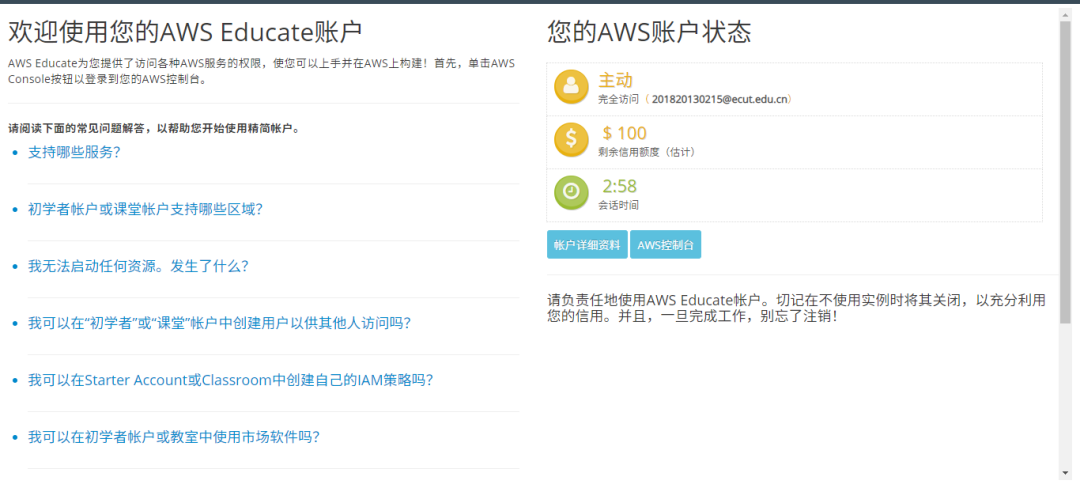Click the 剩余信用额度(估计) label
1080x488 pixels.
647,152
